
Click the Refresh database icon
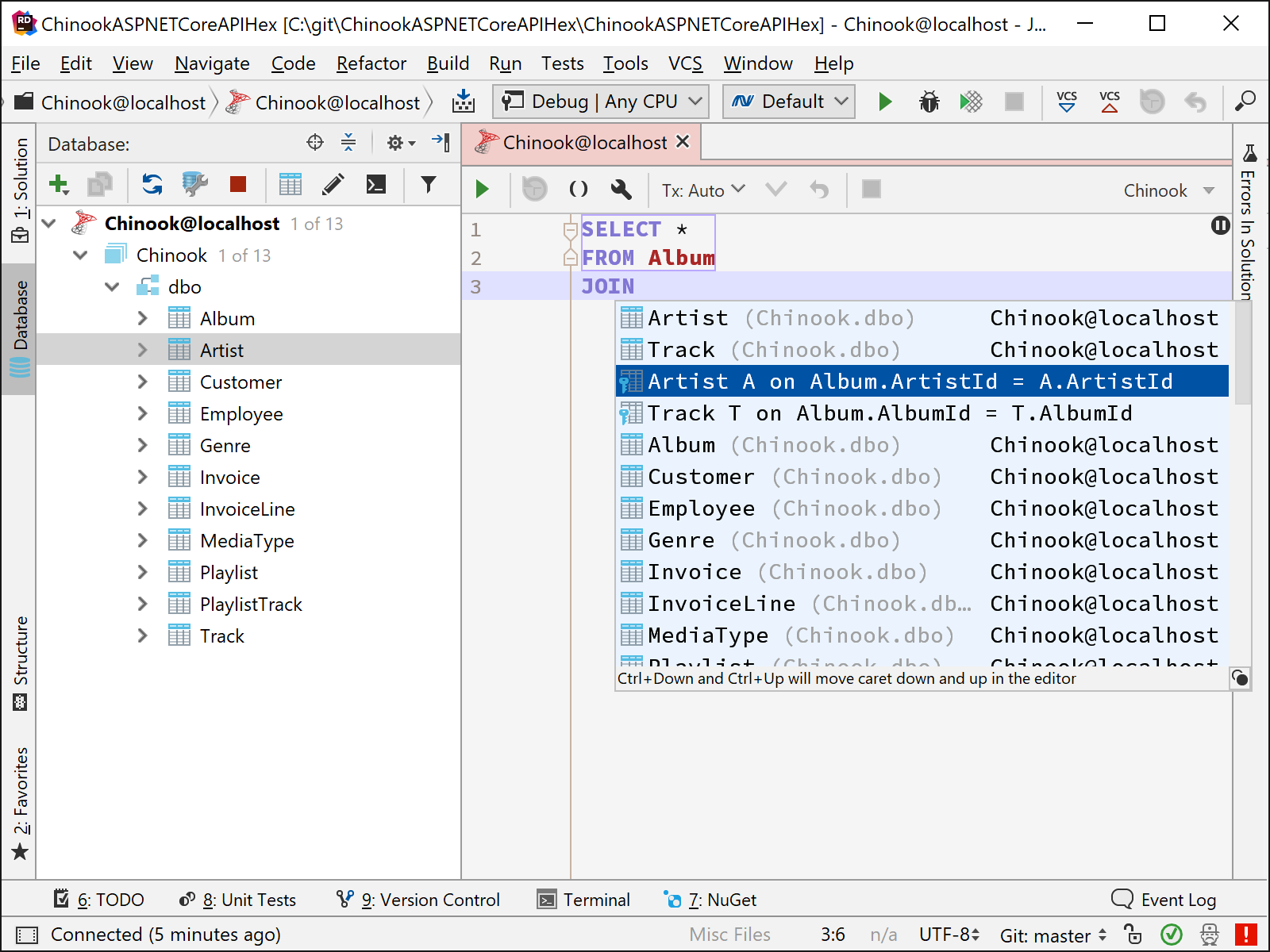tap(152, 185)
